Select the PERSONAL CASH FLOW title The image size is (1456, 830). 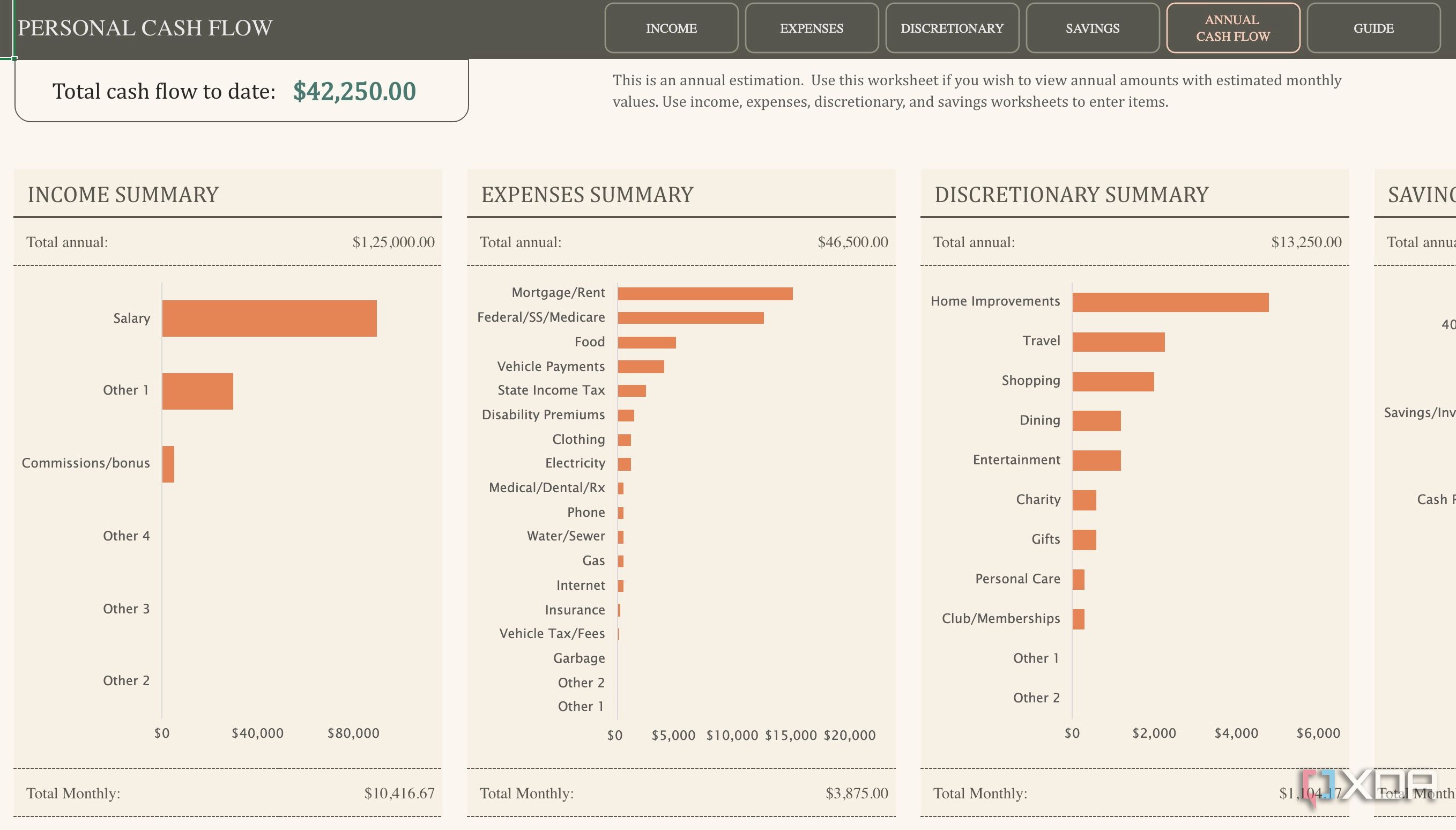point(145,28)
